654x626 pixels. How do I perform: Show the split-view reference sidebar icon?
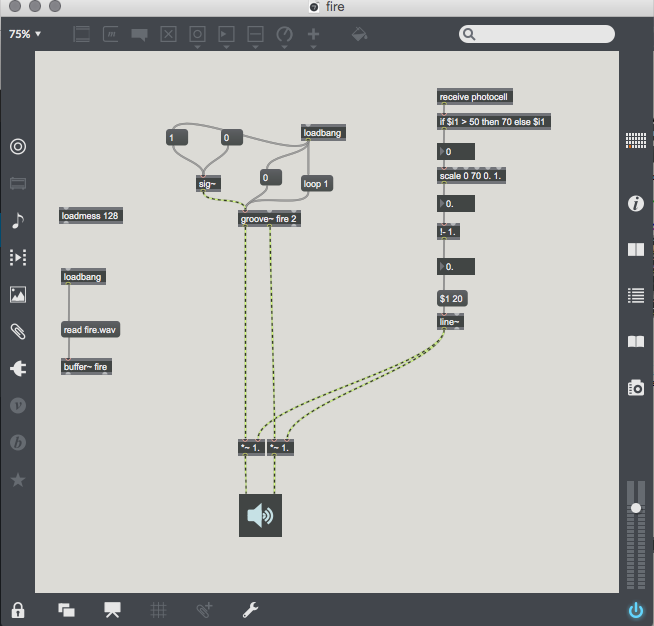coord(636,250)
